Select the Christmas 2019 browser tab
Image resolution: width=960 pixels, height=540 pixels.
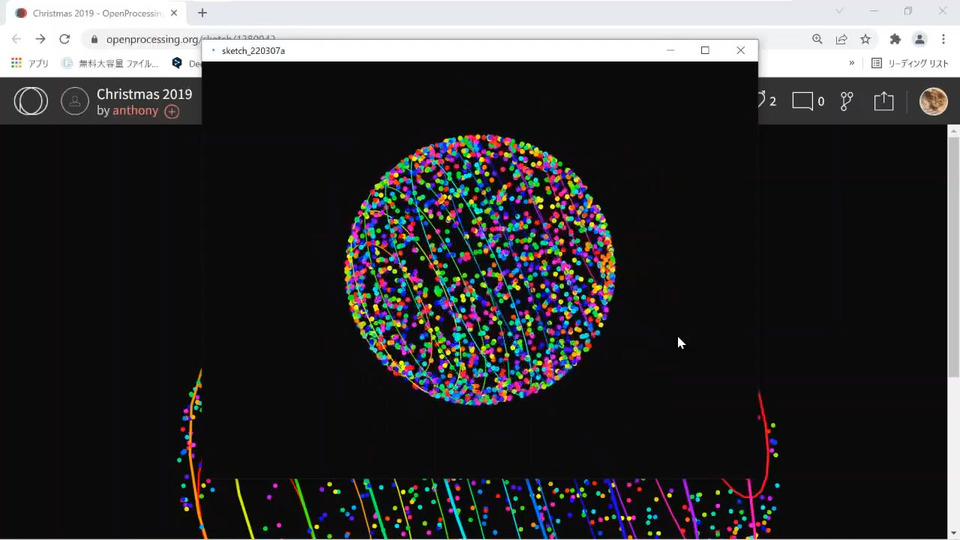[x=97, y=13]
